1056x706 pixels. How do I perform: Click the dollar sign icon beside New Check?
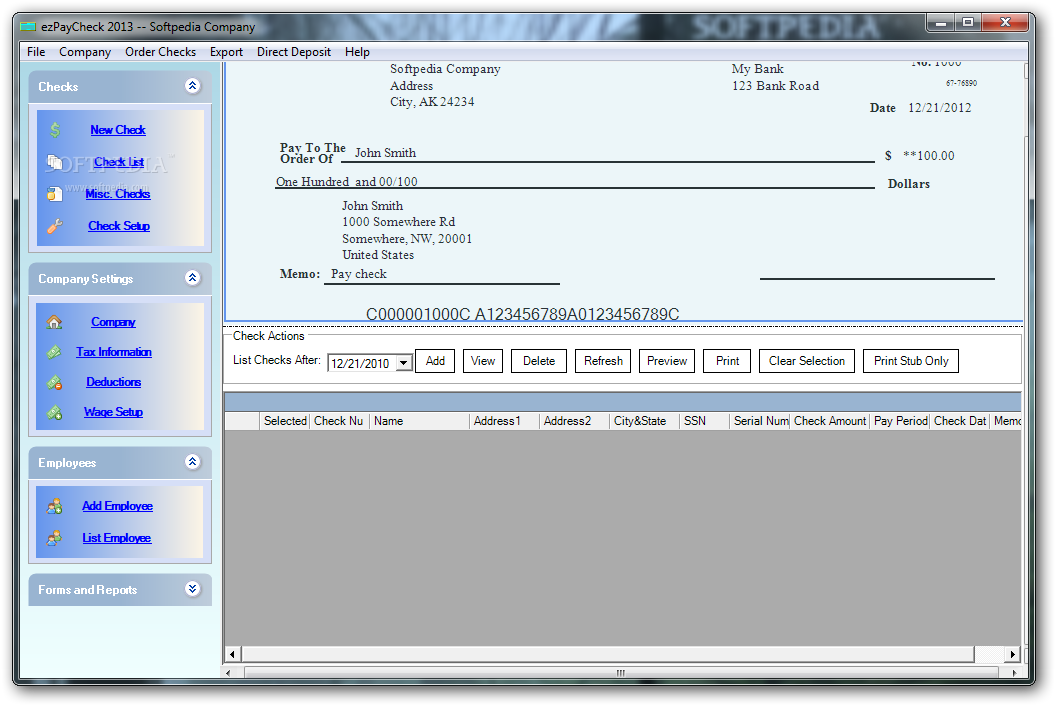coord(55,130)
